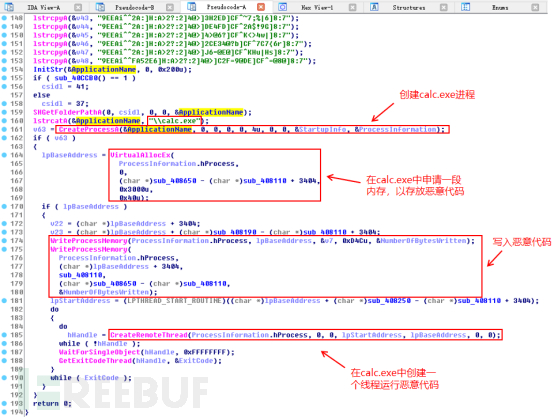Image resolution: width=554 pixels, height=417 pixels.
Task: Toggle breakpoint dot on line 174
Action: click(x=4, y=241)
